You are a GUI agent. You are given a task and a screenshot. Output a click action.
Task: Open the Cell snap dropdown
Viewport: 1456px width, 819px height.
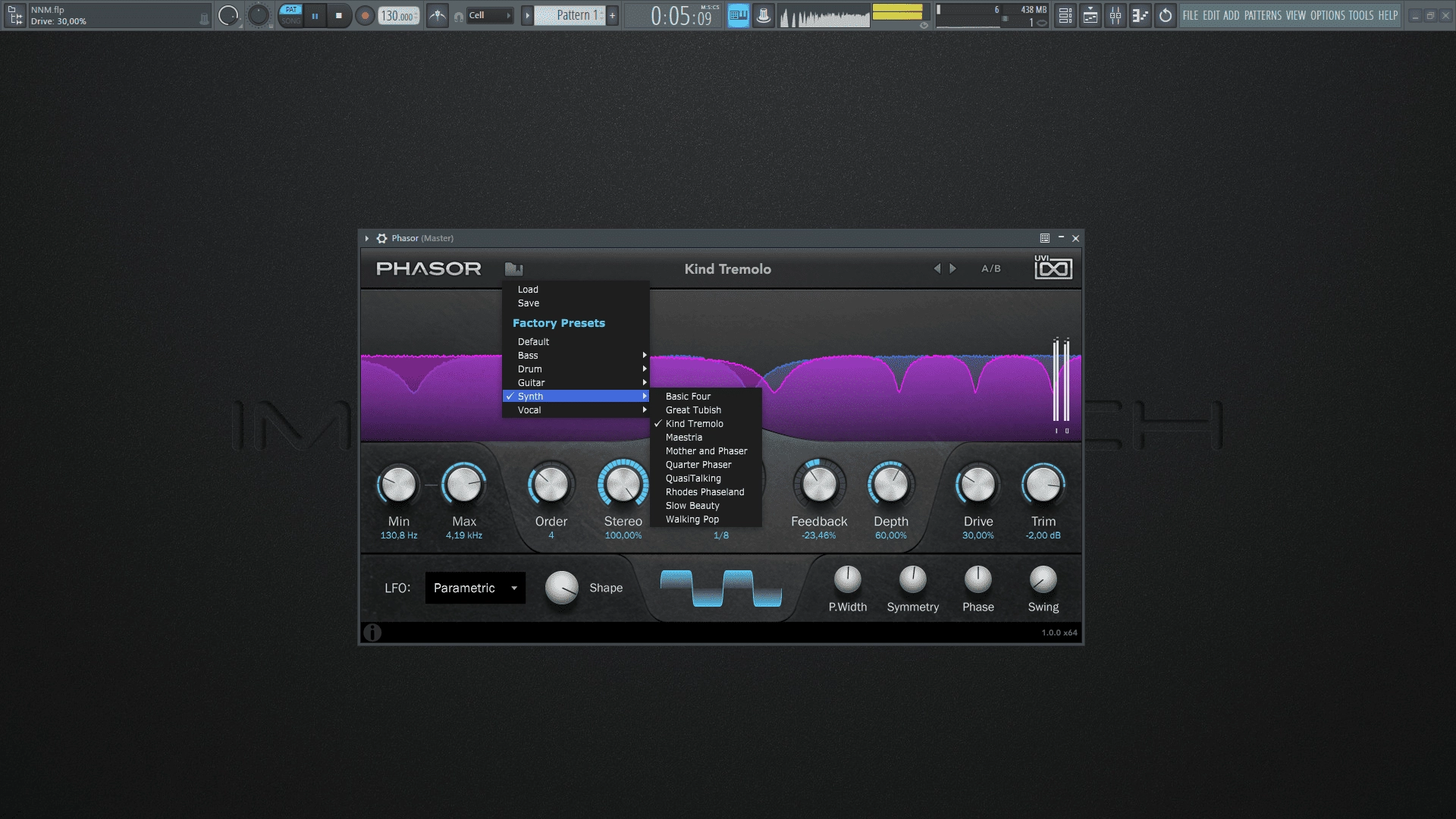490,15
